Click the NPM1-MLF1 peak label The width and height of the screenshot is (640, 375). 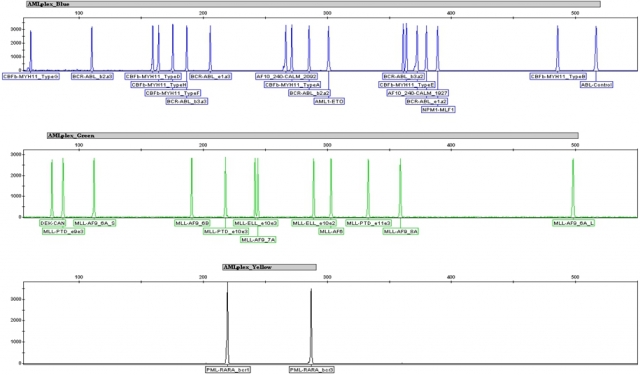coord(438,110)
